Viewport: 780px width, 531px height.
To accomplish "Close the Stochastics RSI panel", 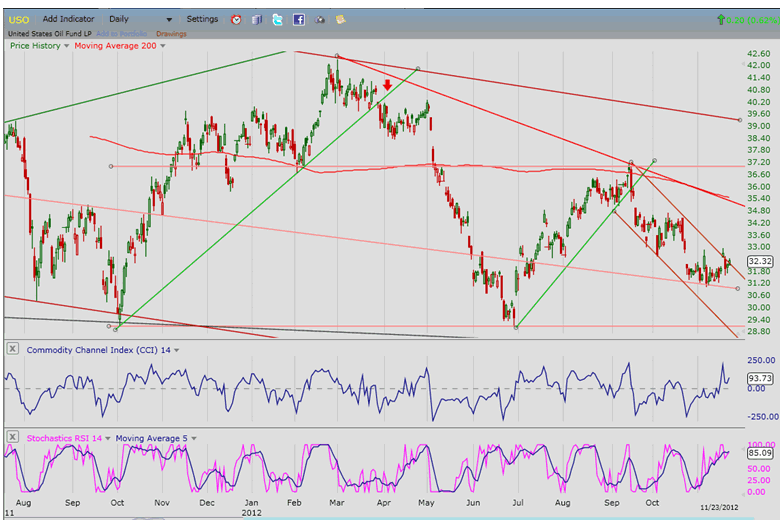I will pos(12,437).
